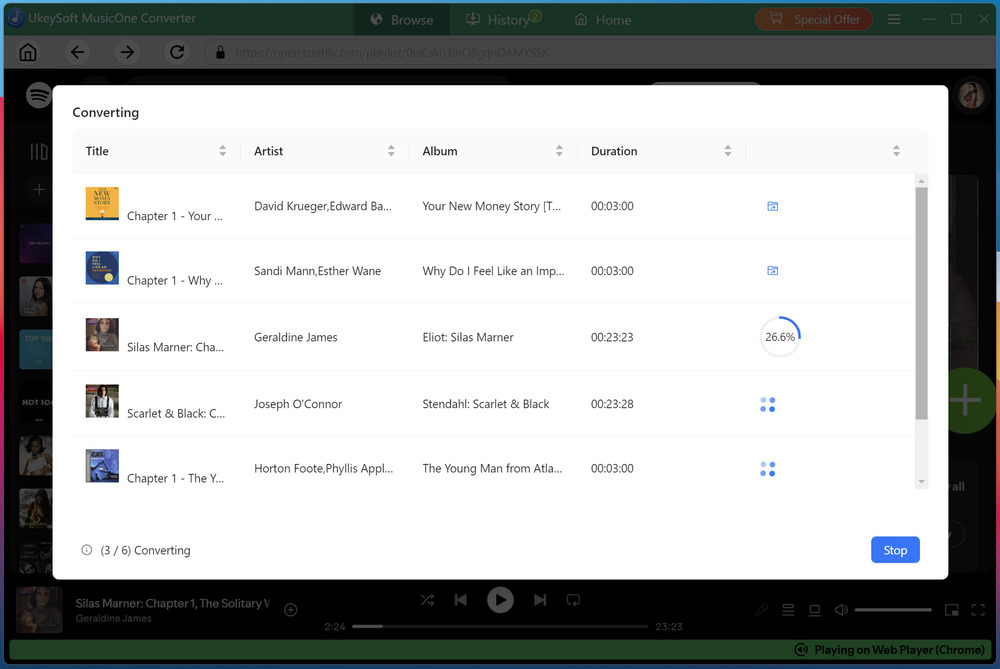Click pending status dots for Horton Foote row
The width and height of the screenshot is (1000, 669).
point(768,469)
